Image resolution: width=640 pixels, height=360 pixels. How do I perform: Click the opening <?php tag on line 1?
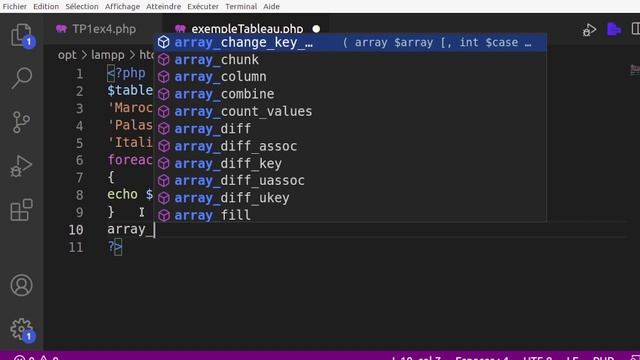point(127,73)
